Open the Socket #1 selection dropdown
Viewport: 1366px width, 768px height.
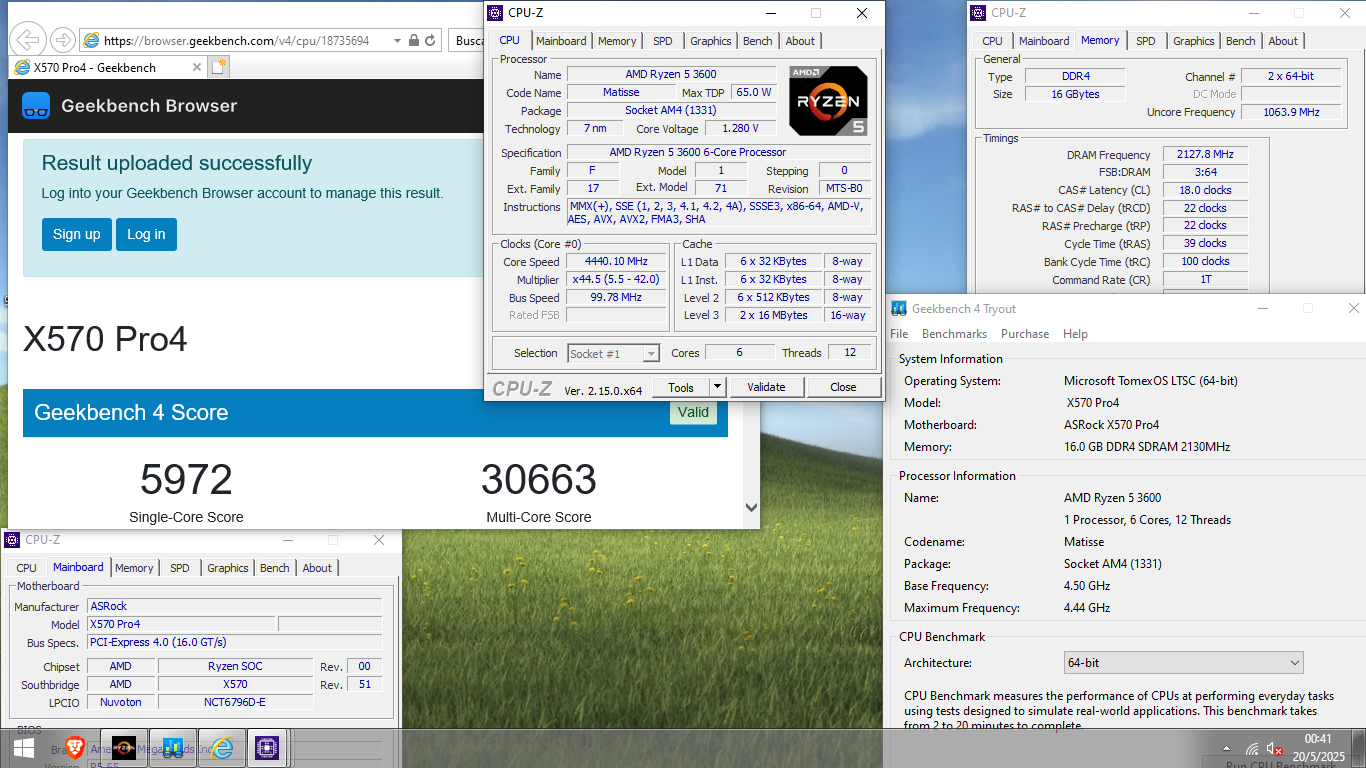[x=614, y=353]
